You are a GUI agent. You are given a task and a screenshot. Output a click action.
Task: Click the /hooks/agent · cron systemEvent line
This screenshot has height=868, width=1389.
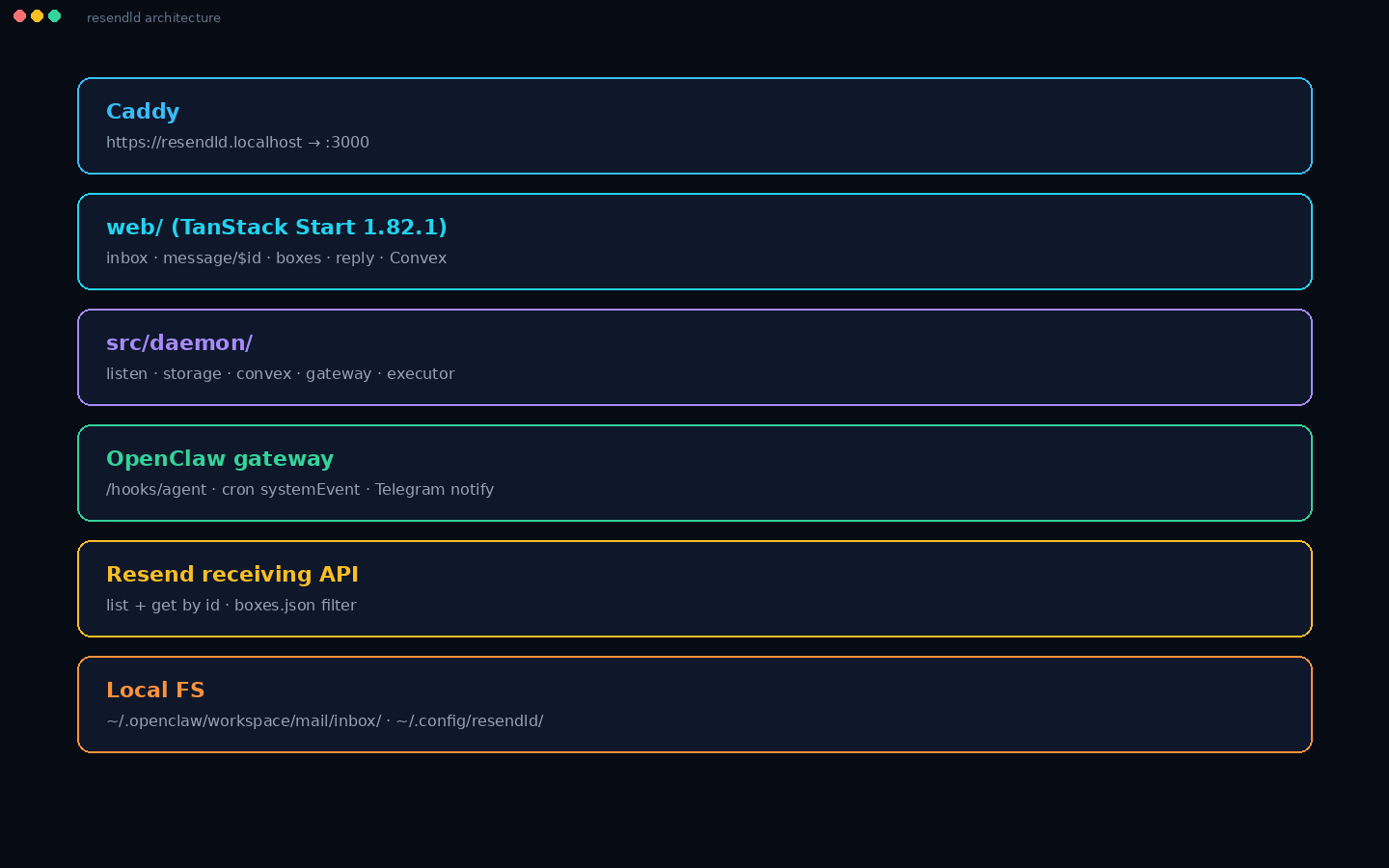(x=300, y=490)
